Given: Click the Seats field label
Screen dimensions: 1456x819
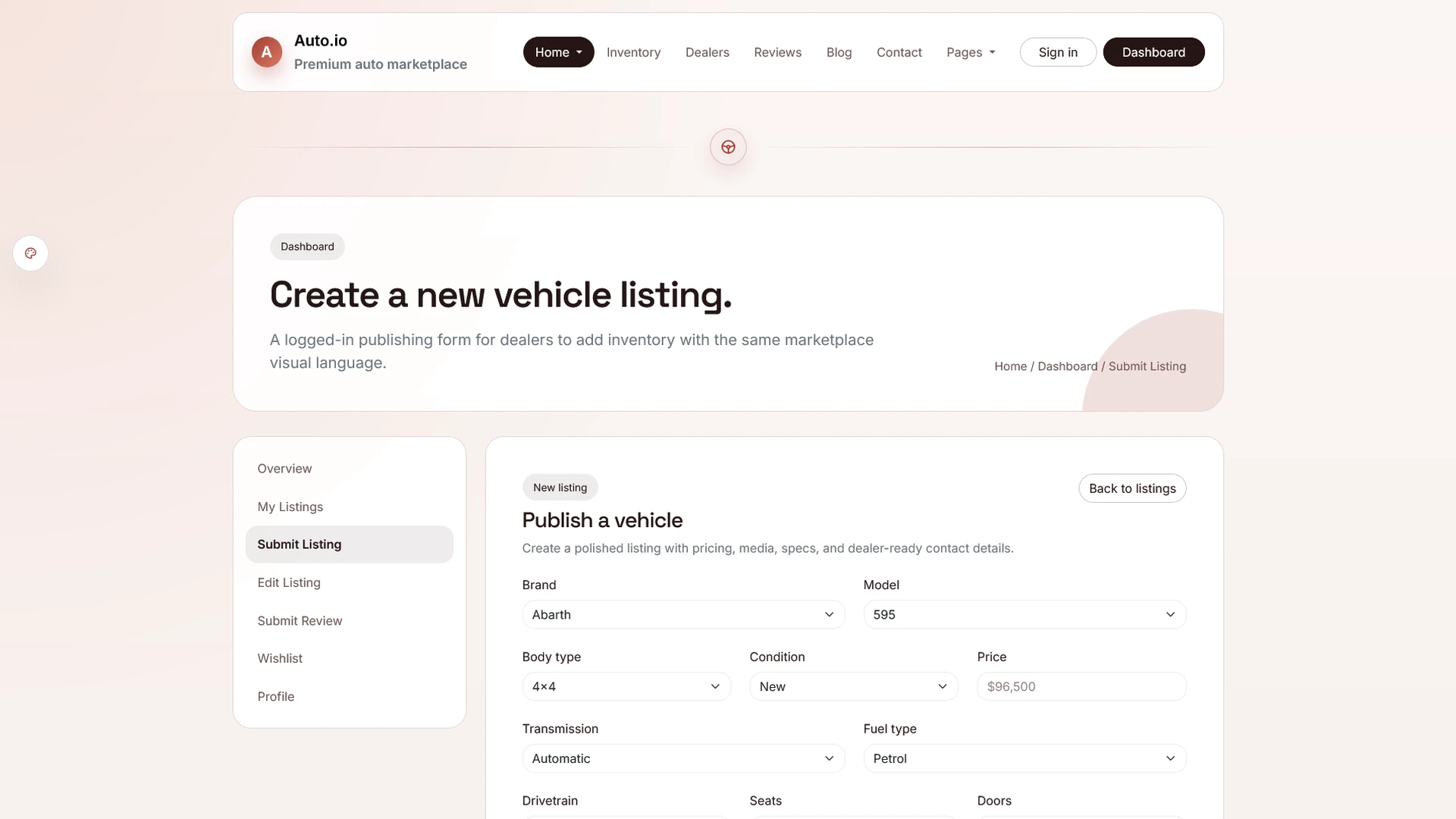Looking at the screenshot, I should coord(765,801).
